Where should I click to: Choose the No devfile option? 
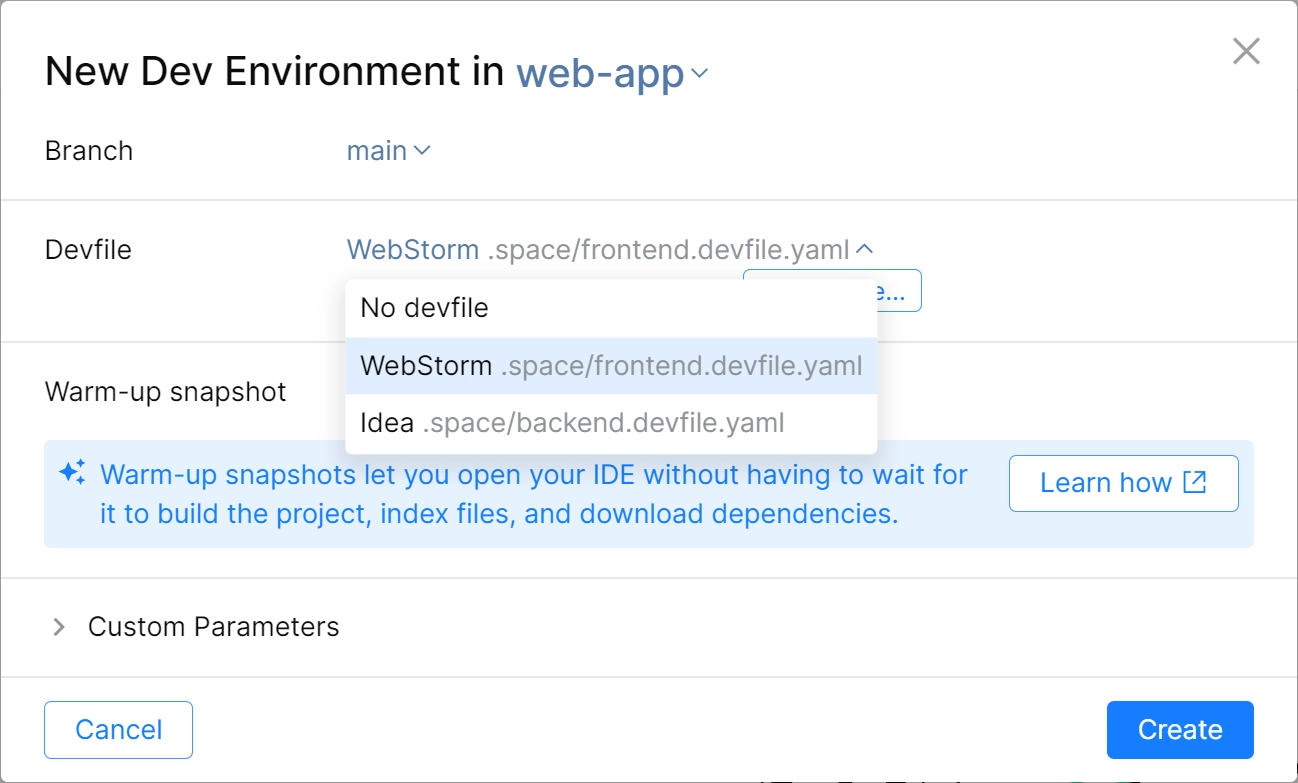click(x=611, y=308)
